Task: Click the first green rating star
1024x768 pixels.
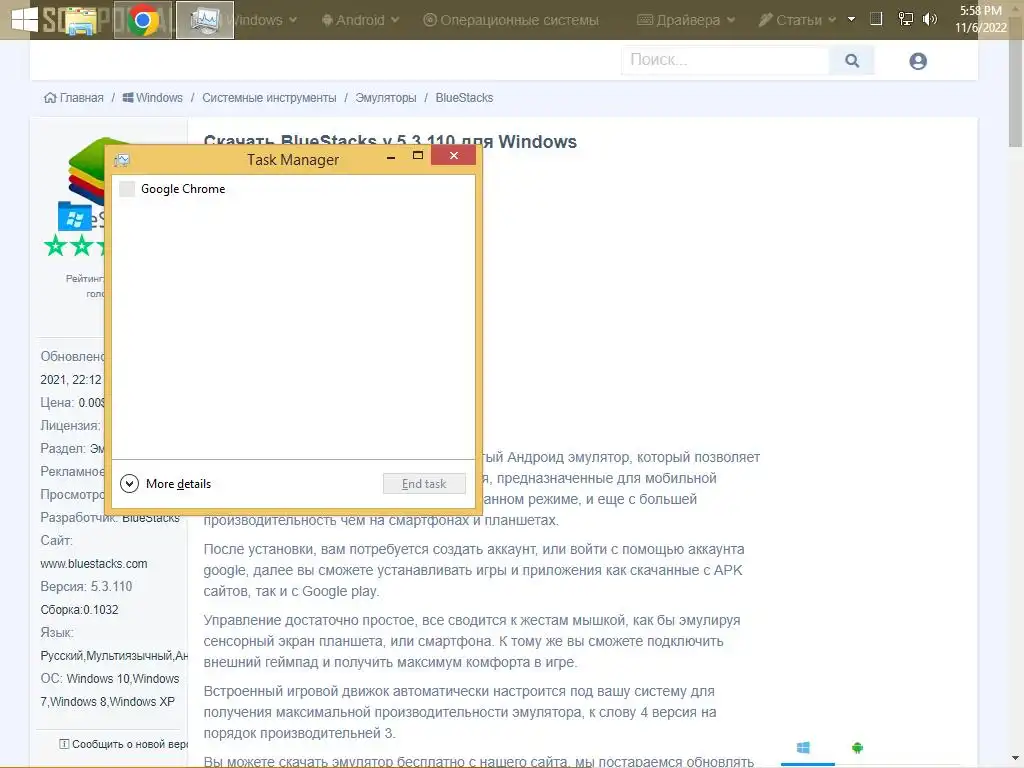Action: [56, 246]
